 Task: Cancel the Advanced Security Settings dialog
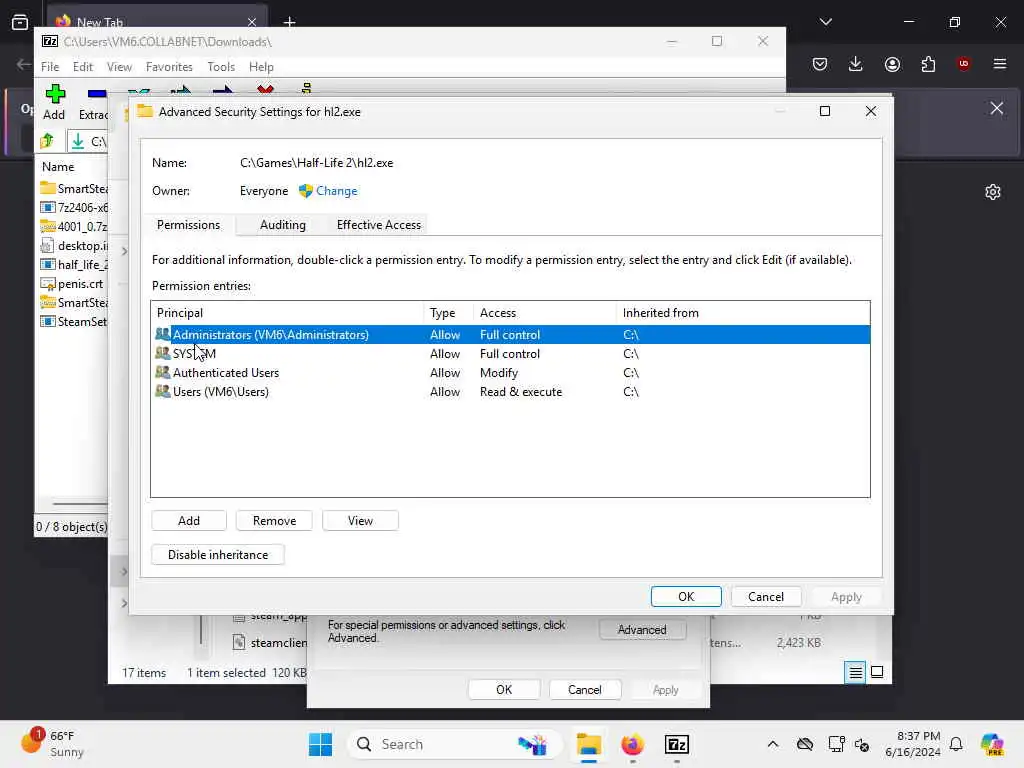point(765,597)
